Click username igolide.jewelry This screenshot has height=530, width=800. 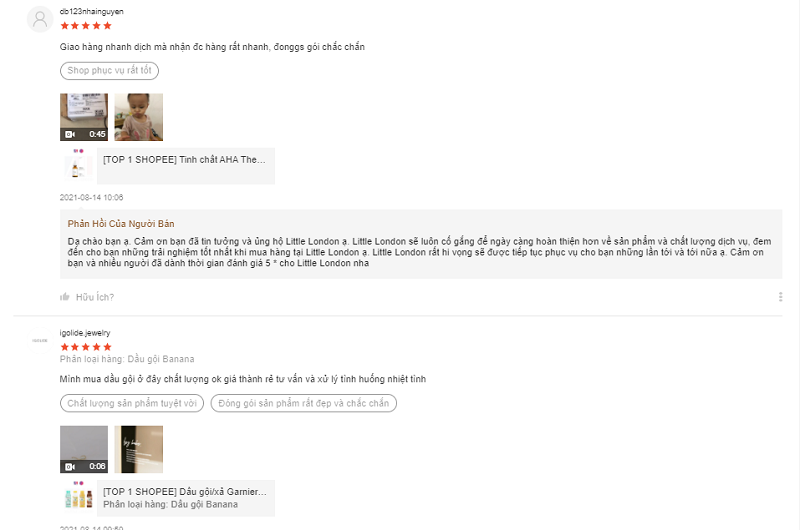pyautogui.click(x=85, y=333)
